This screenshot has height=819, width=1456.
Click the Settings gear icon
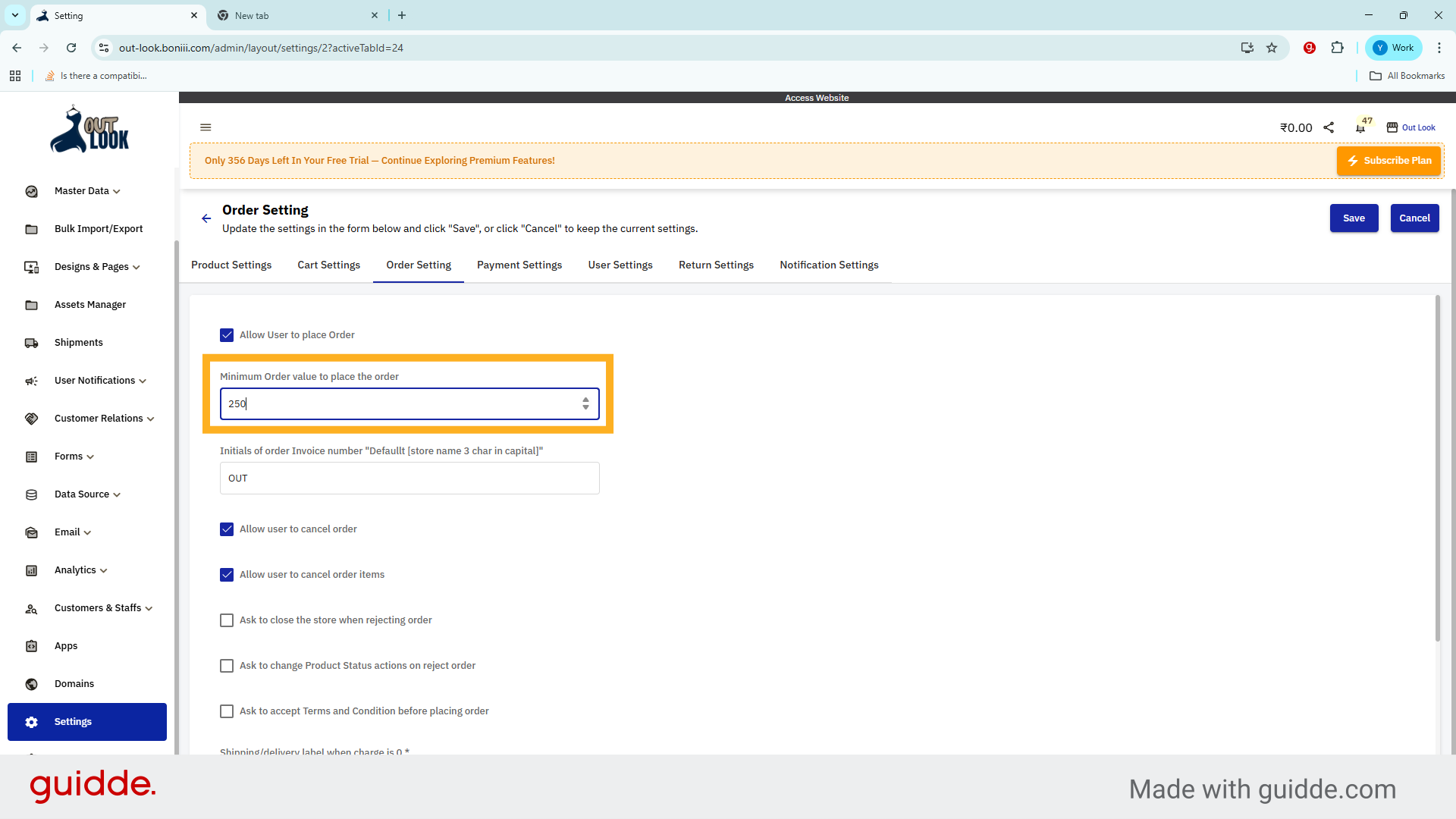[31, 722]
